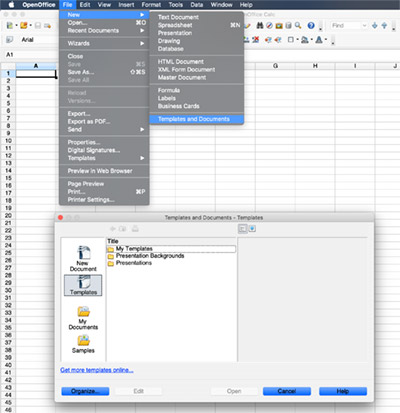Click the document as e-mail toolbar icon

coord(47,25)
